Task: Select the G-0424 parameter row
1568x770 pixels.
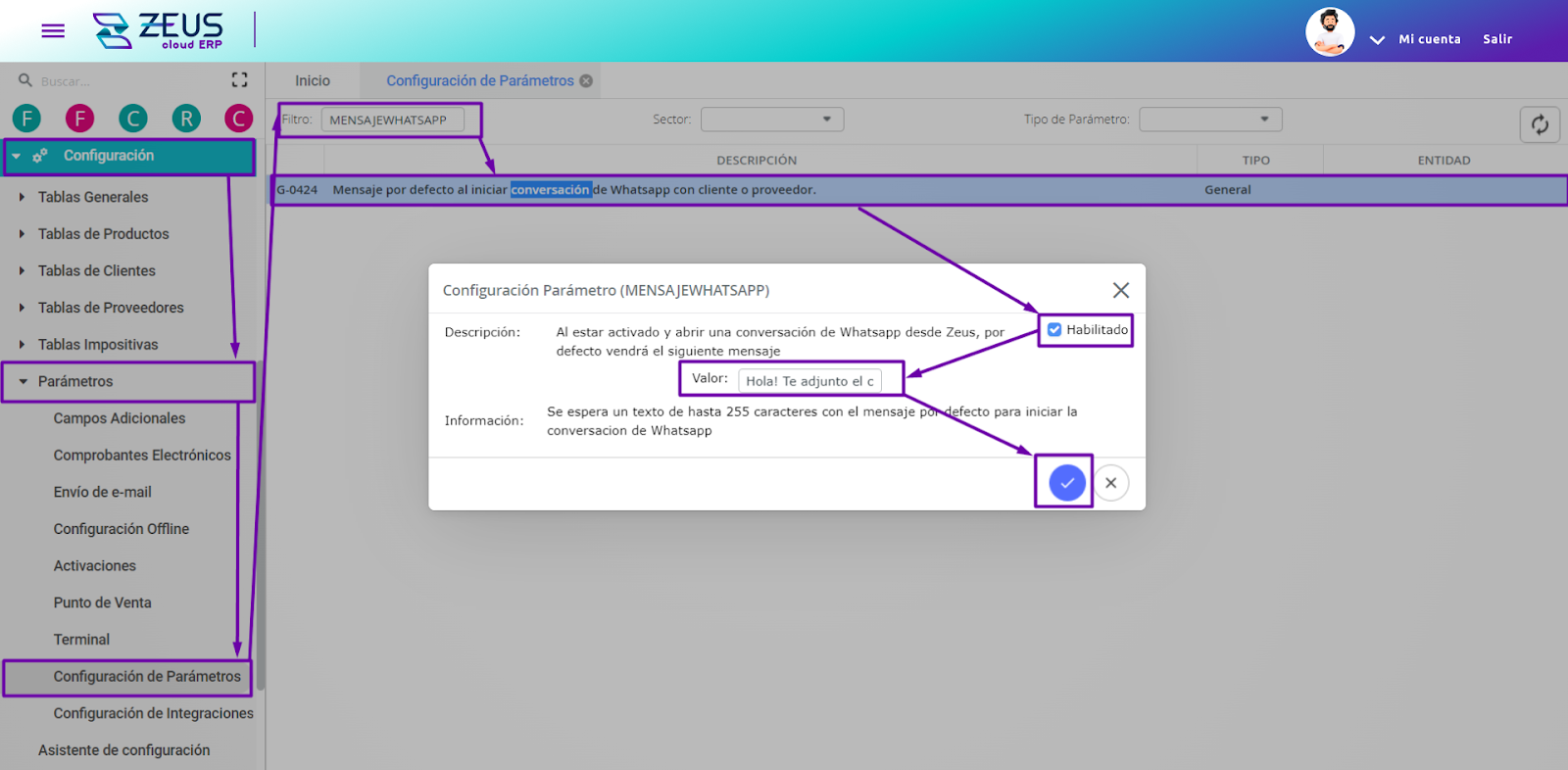Action: pos(918,190)
